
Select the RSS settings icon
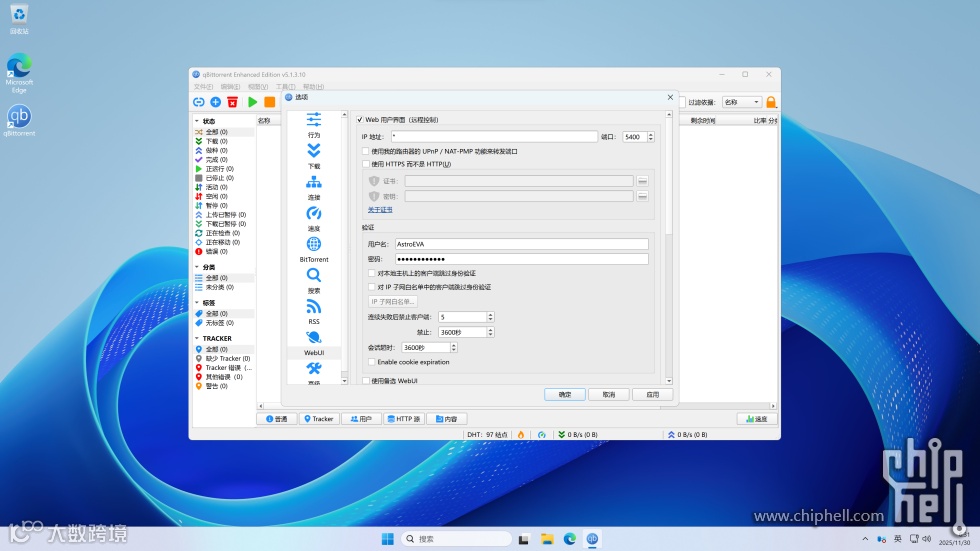(x=314, y=307)
